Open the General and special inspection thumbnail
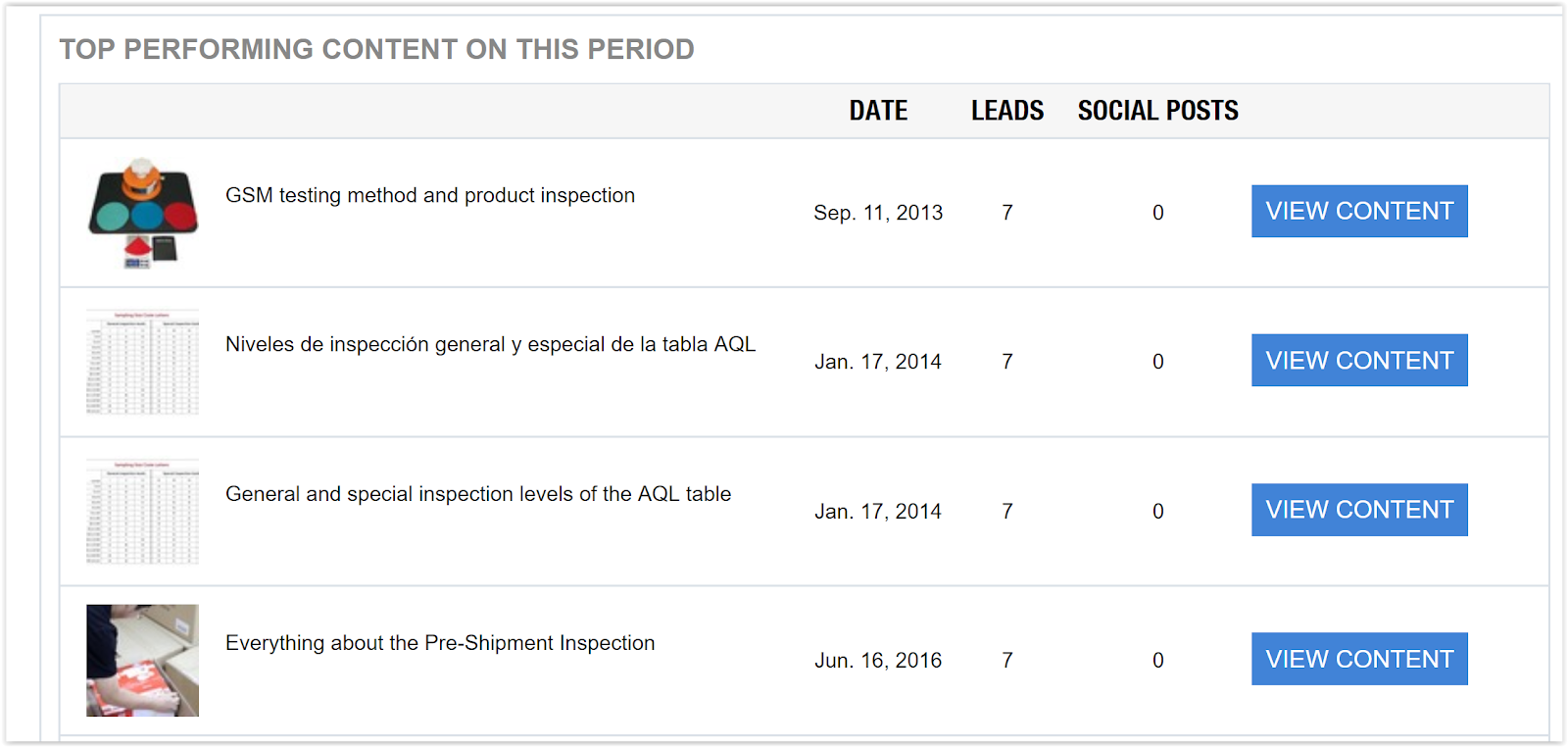 coord(143,511)
